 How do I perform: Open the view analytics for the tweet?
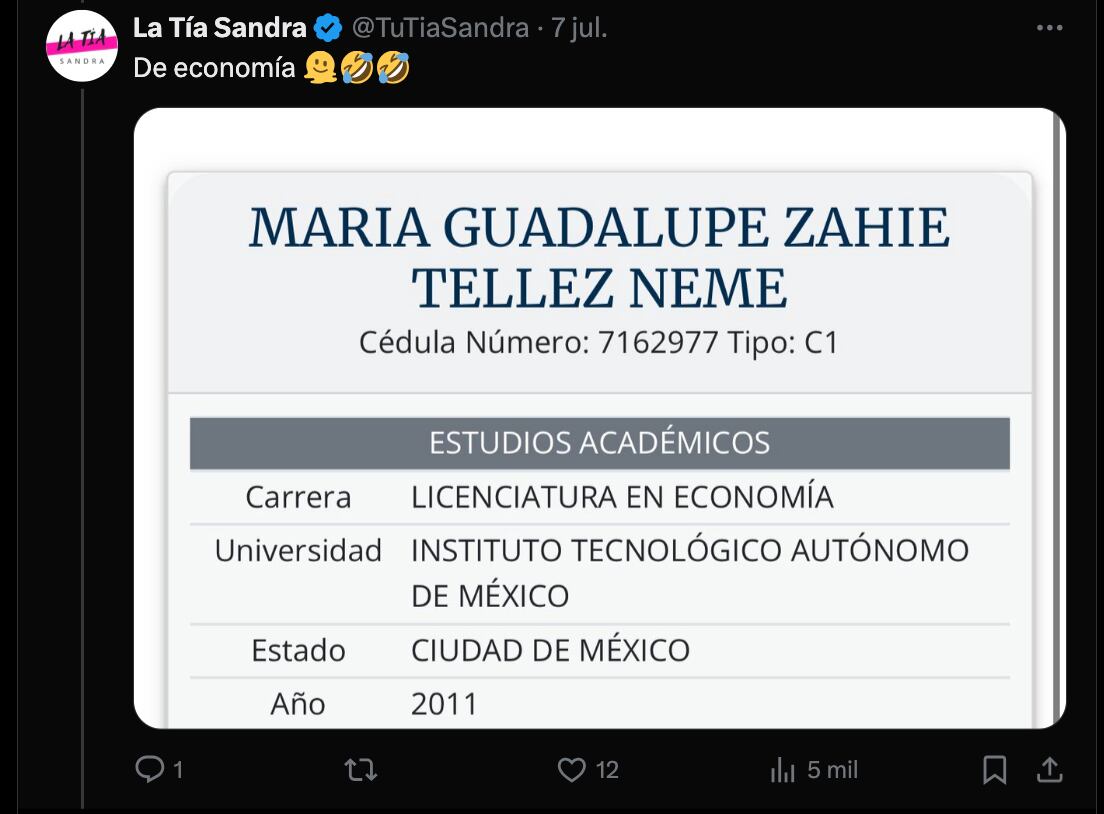(x=785, y=770)
